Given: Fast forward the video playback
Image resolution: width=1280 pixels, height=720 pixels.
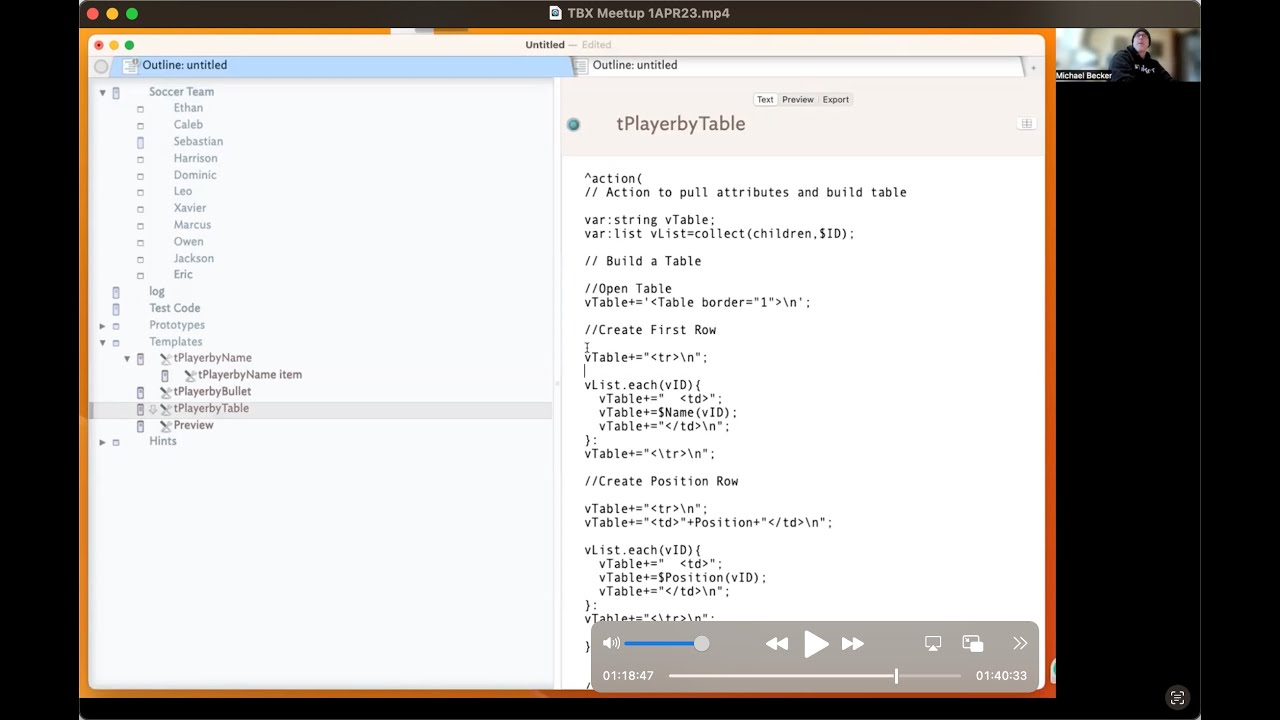Looking at the screenshot, I should [853, 644].
